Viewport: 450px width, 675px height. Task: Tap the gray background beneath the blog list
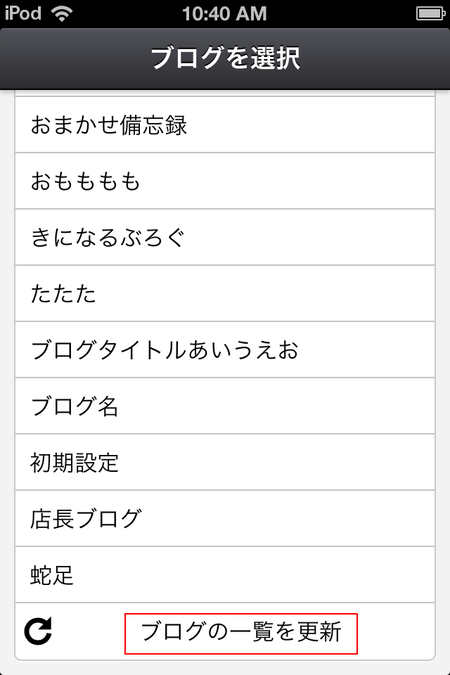pos(225,668)
